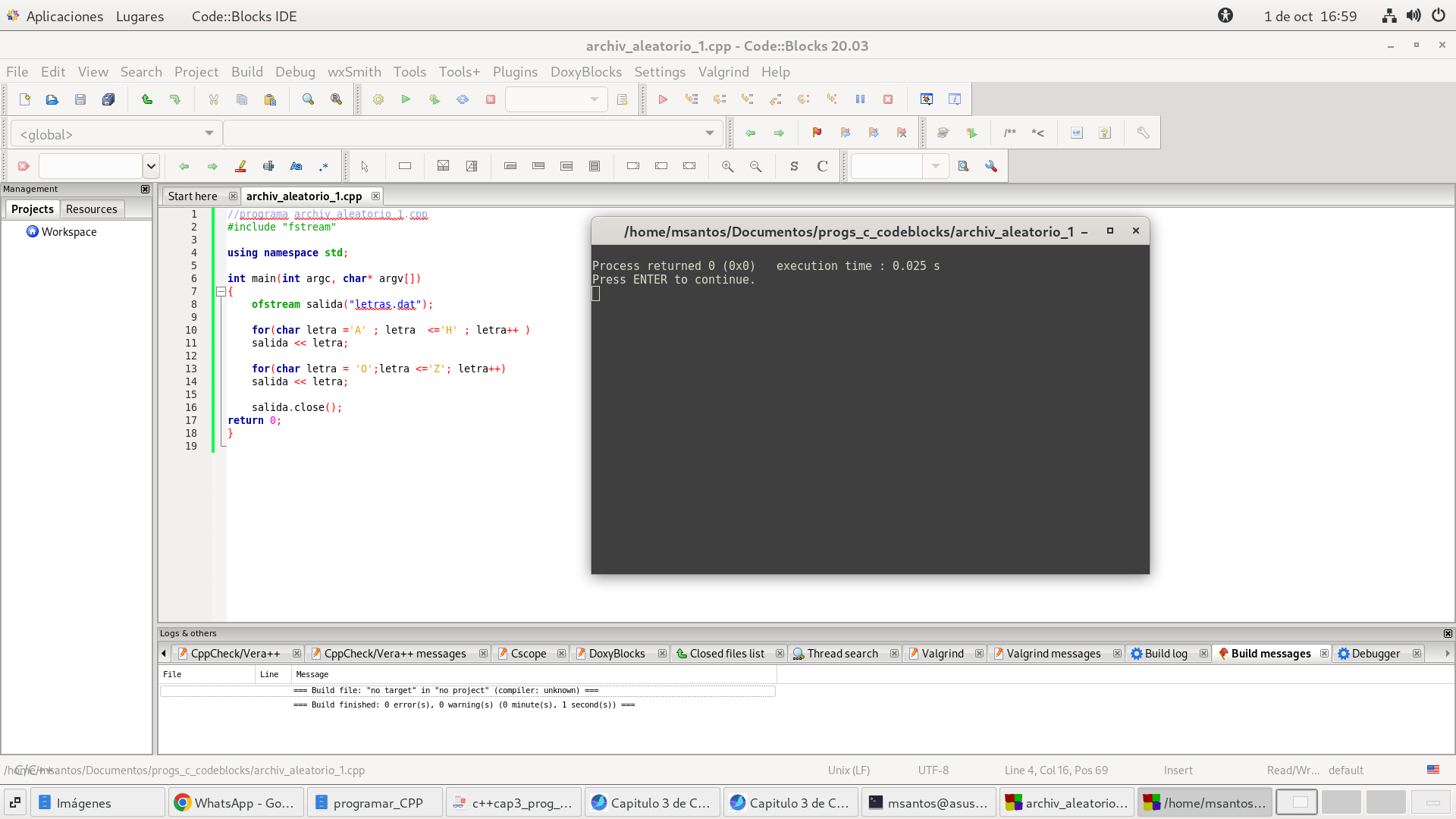Screen dimensions: 1456x819
Task: Toggle highlight search results marker icon
Action: [x=240, y=166]
